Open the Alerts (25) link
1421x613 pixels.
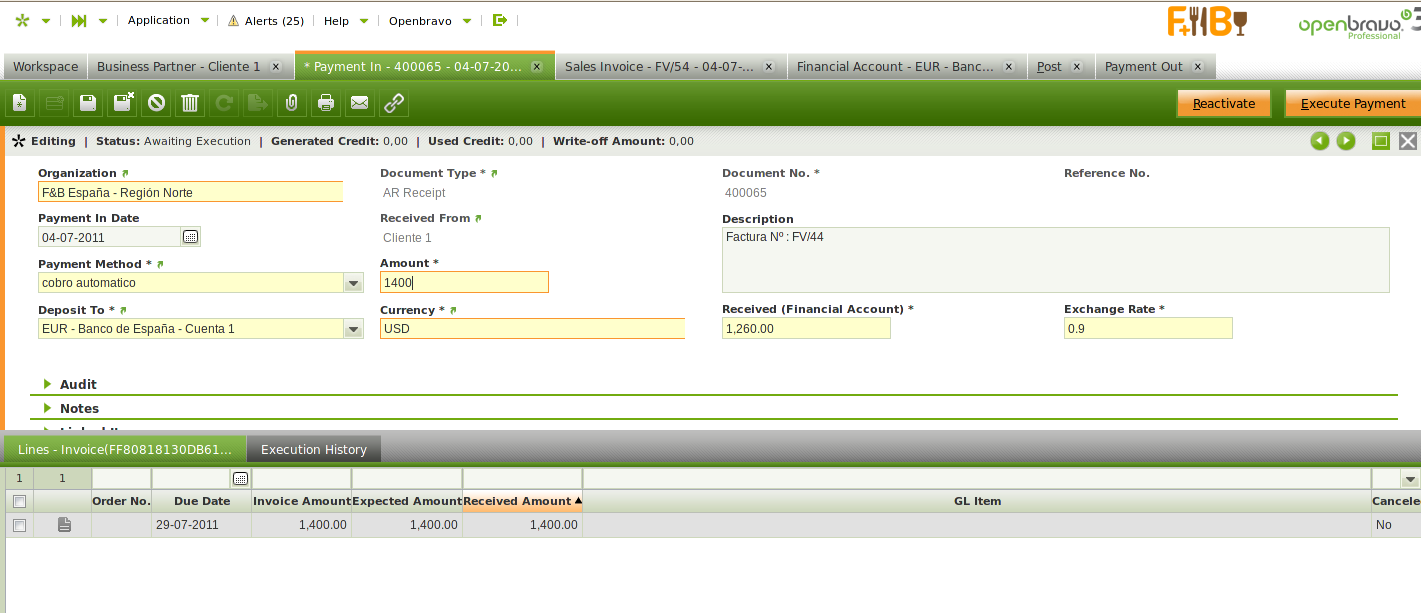(x=275, y=20)
